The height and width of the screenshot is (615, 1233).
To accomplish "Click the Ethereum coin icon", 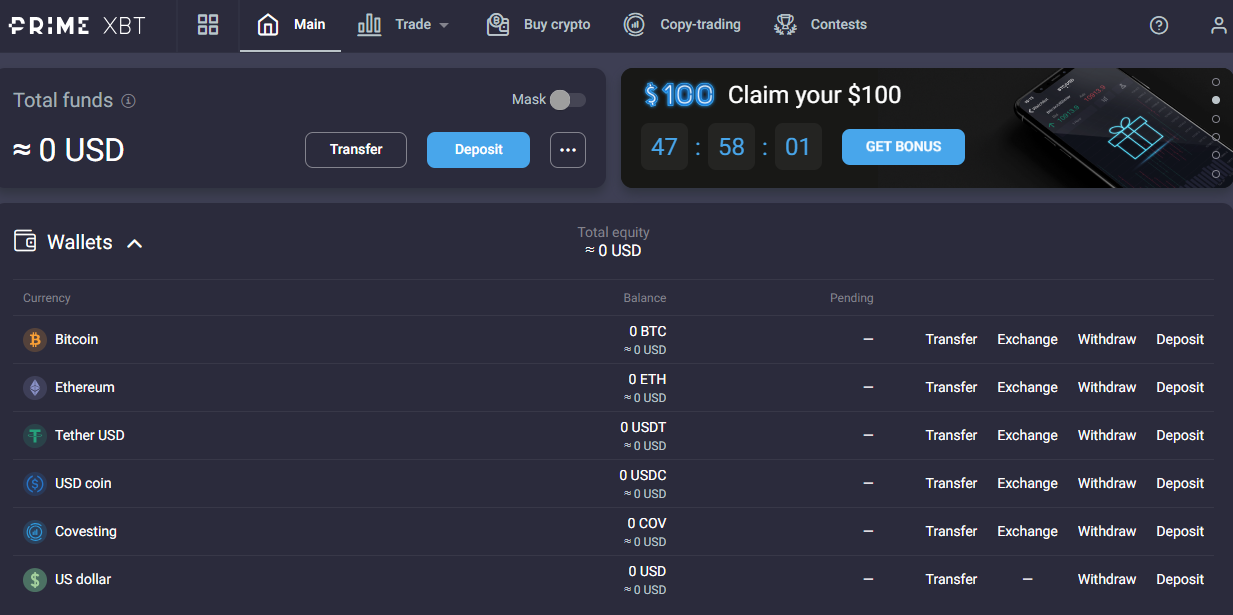I will pyautogui.click(x=35, y=388).
